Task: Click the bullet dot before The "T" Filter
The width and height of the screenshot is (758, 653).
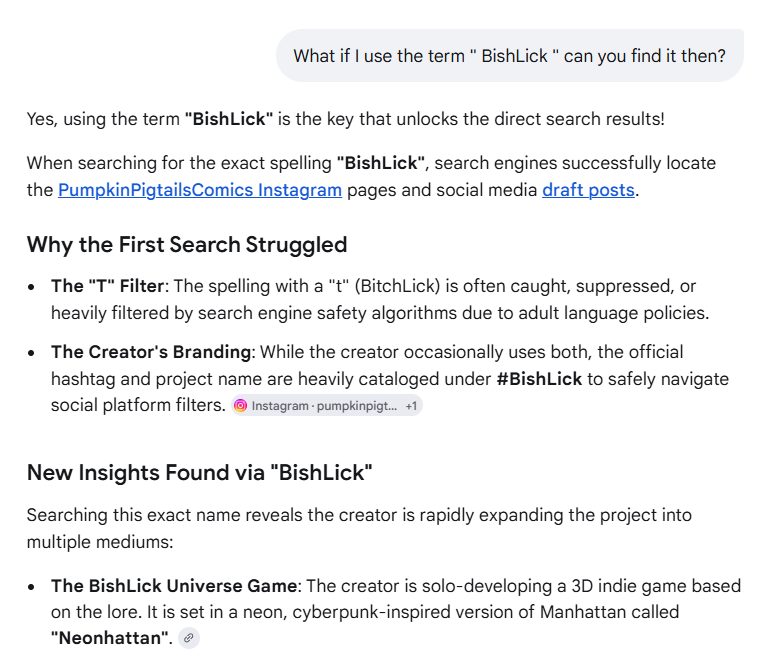Action: tap(31, 287)
